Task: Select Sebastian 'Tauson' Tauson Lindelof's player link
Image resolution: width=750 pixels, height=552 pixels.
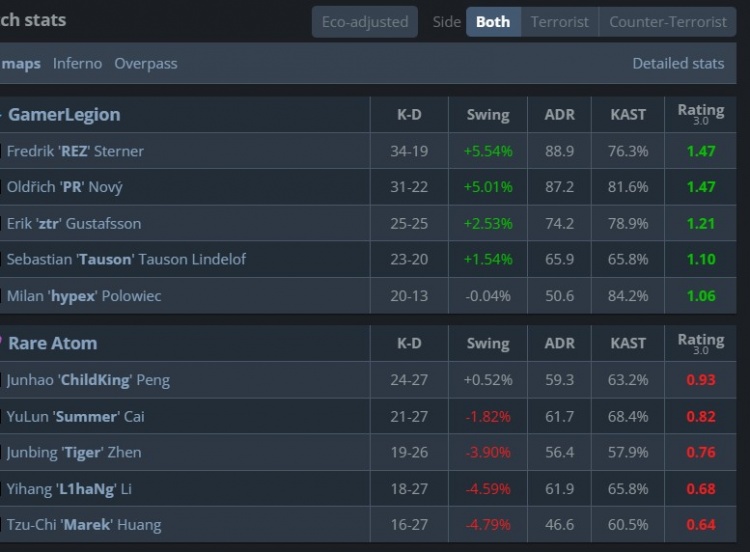Action: tap(126, 259)
